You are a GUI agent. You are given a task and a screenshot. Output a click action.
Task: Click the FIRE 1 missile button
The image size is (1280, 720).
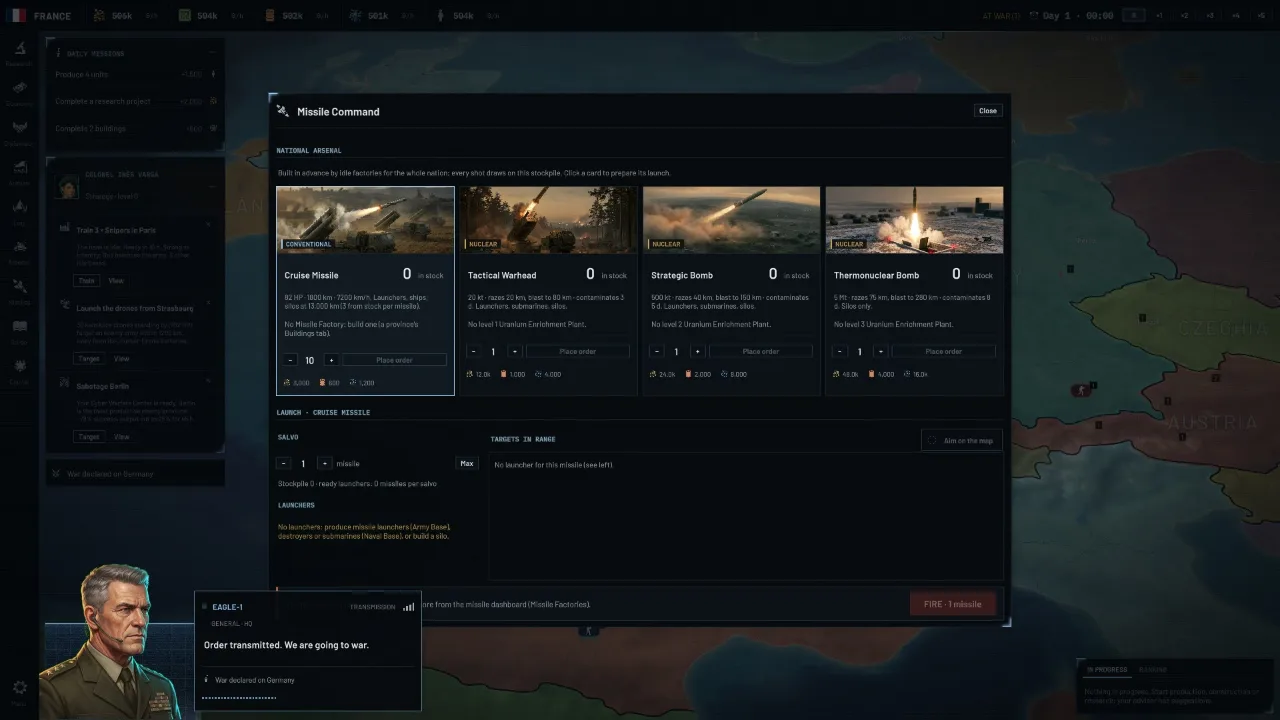pos(952,604)
